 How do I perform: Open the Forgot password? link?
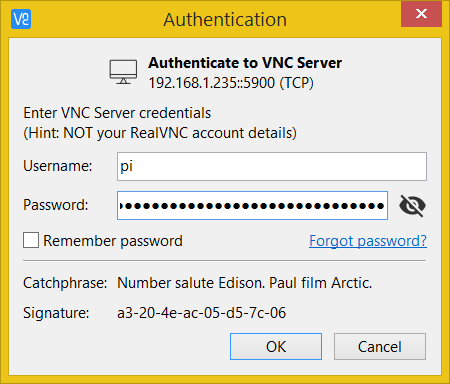(368, 241)
